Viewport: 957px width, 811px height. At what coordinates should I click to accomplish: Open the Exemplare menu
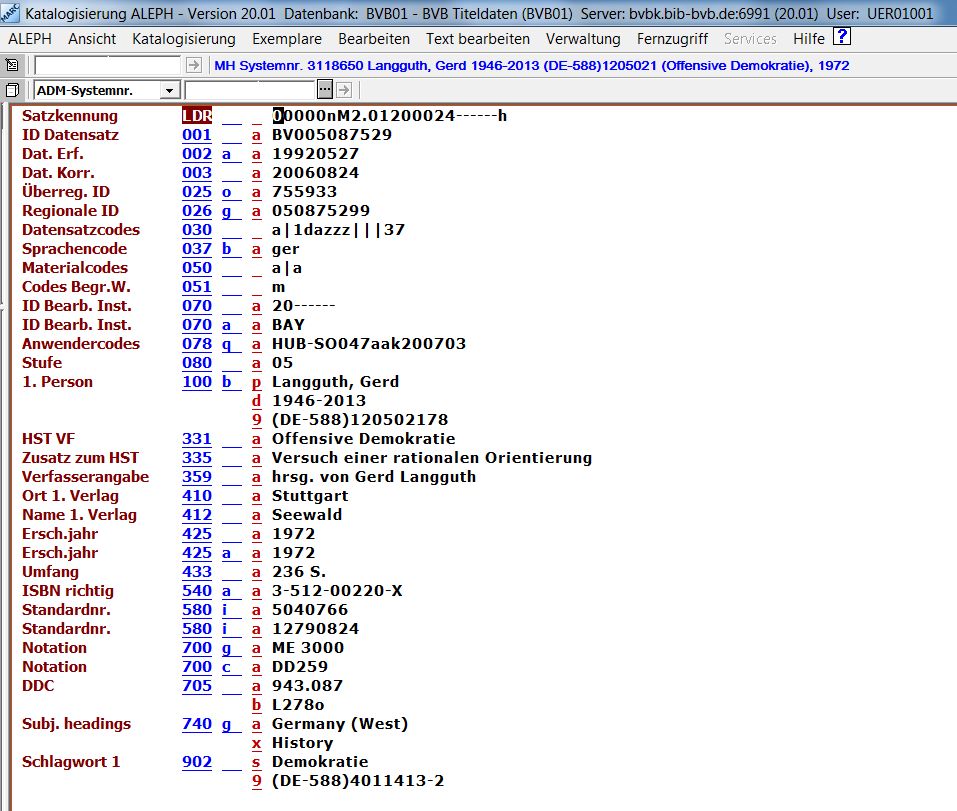tap(287, 39)
